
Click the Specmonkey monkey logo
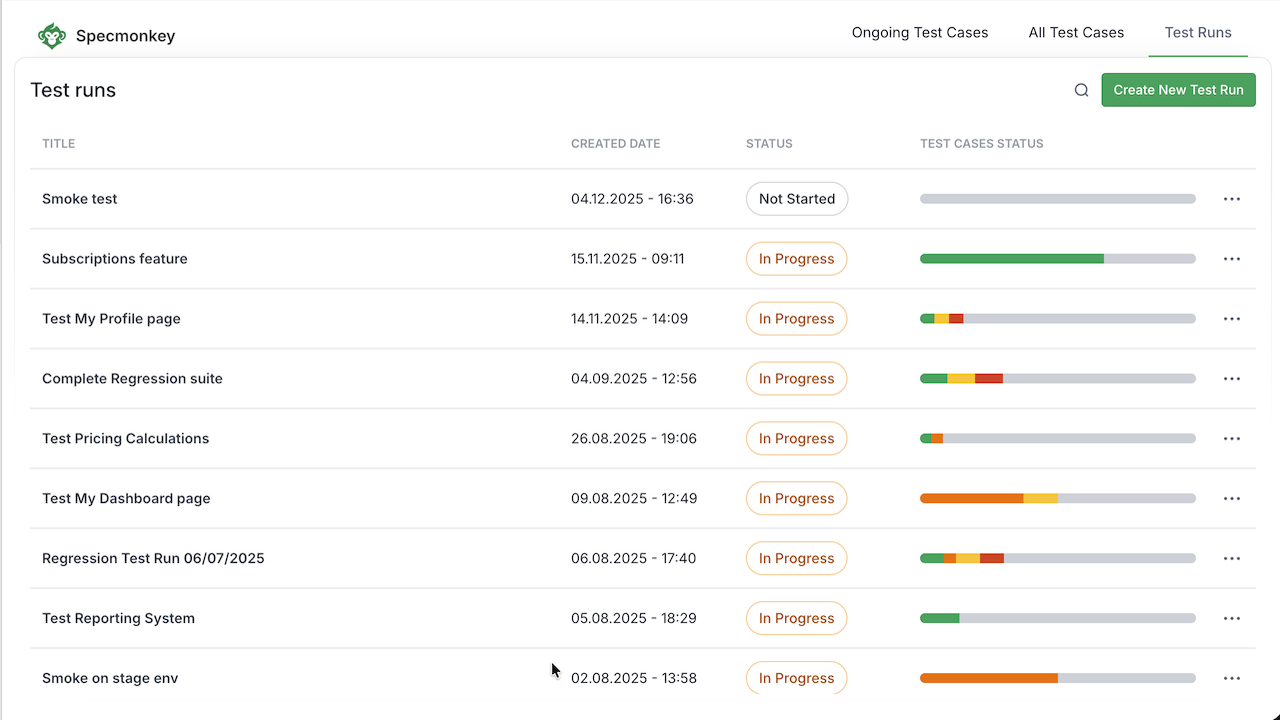pyautogui.click(x=52, y=36)
